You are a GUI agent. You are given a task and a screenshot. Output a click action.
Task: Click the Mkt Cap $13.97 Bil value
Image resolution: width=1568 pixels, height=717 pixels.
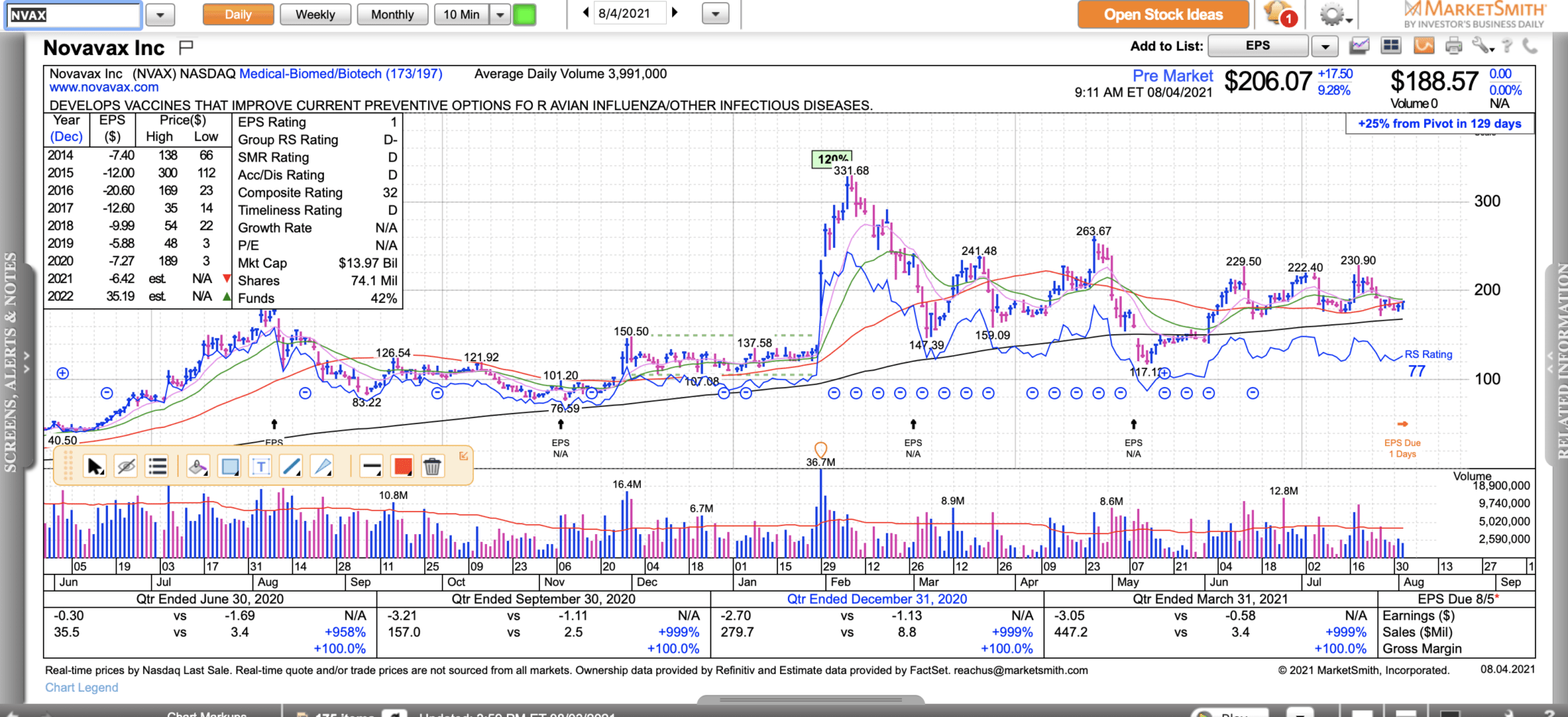tap(367, 263)
